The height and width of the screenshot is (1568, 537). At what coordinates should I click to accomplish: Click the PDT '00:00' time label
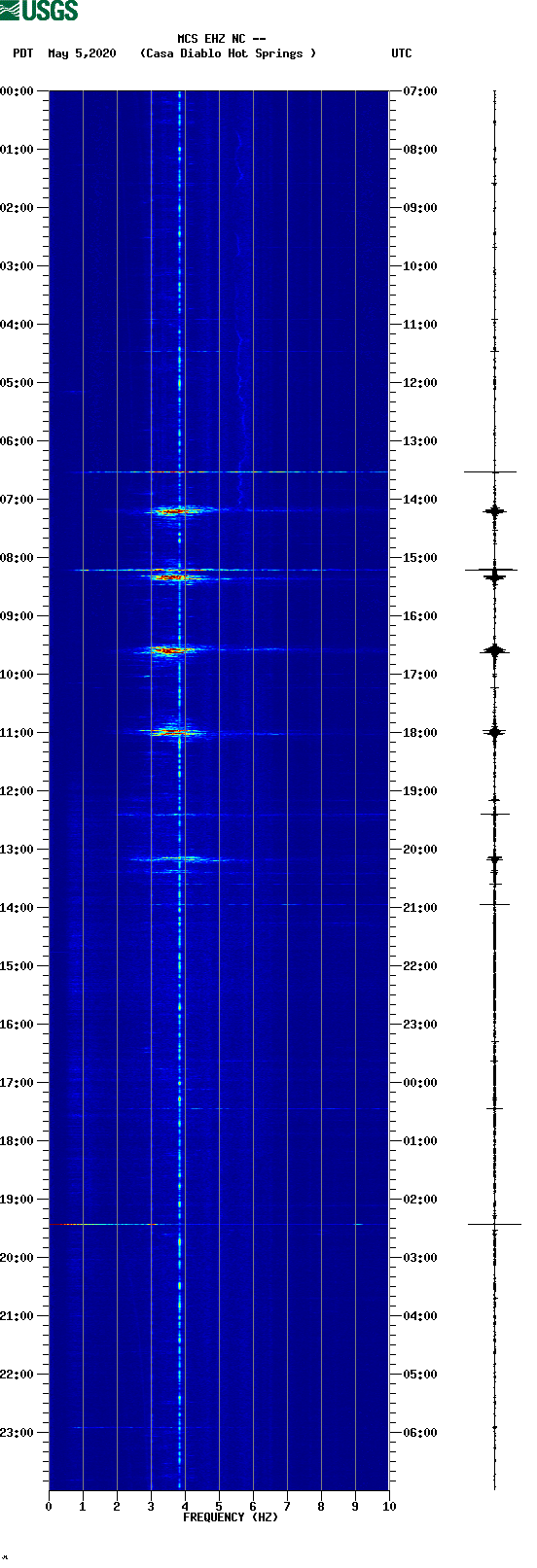pyautogui.click(x=17, y=91)
